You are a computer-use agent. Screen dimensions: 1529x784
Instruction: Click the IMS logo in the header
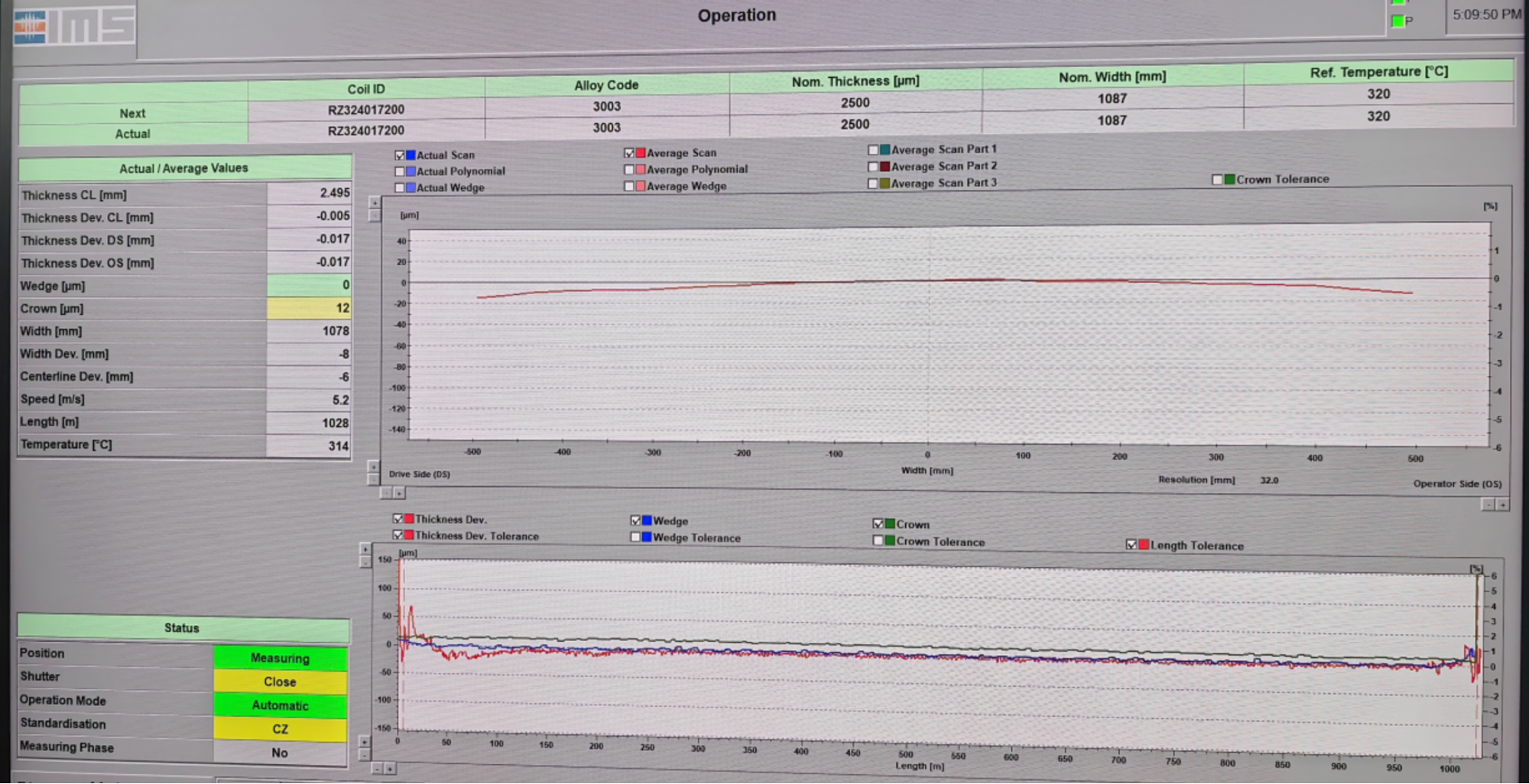tap(74, 28)
